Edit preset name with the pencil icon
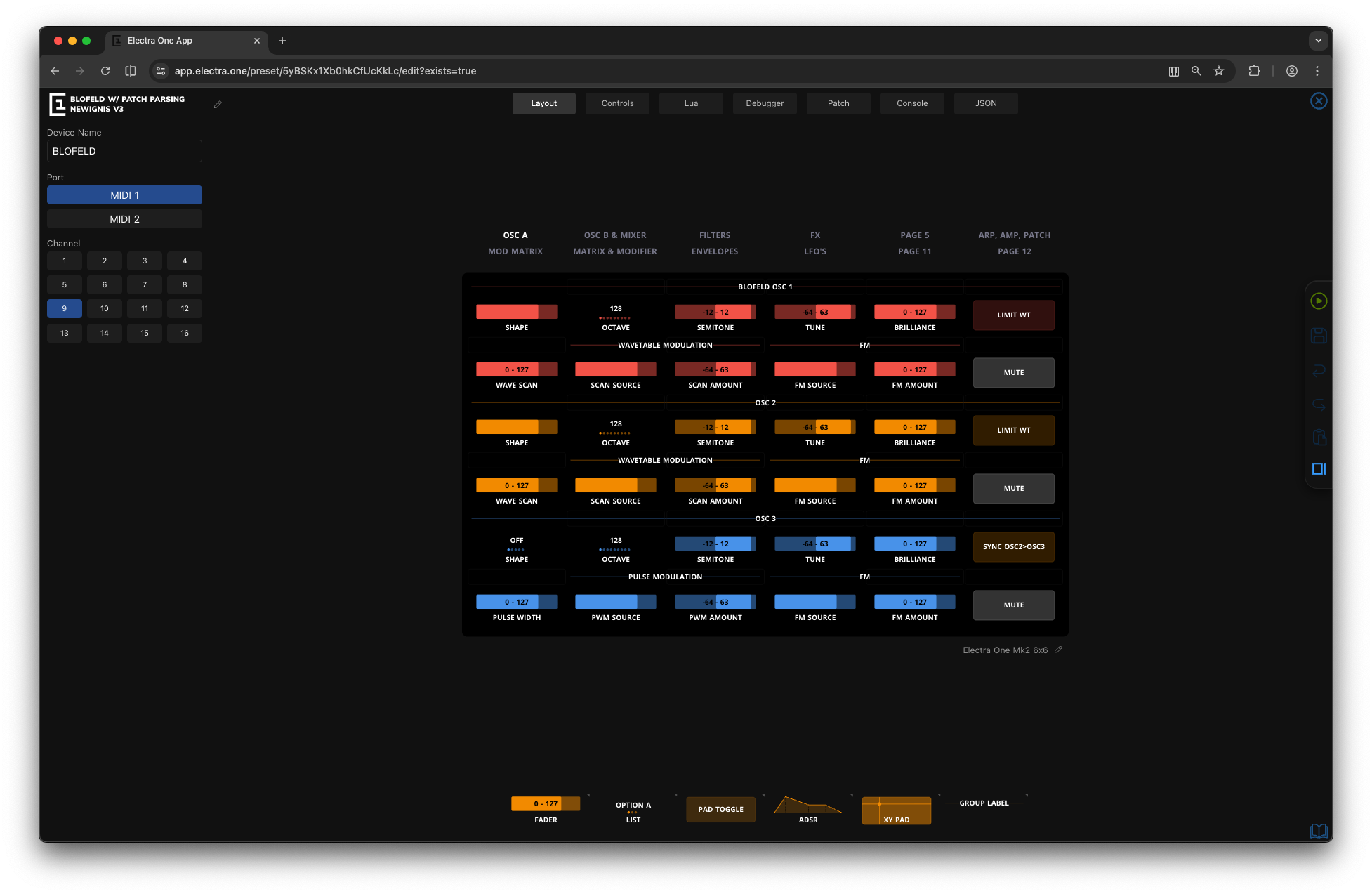Screen dimensions: 1372x894 click(x=218, y=105)
